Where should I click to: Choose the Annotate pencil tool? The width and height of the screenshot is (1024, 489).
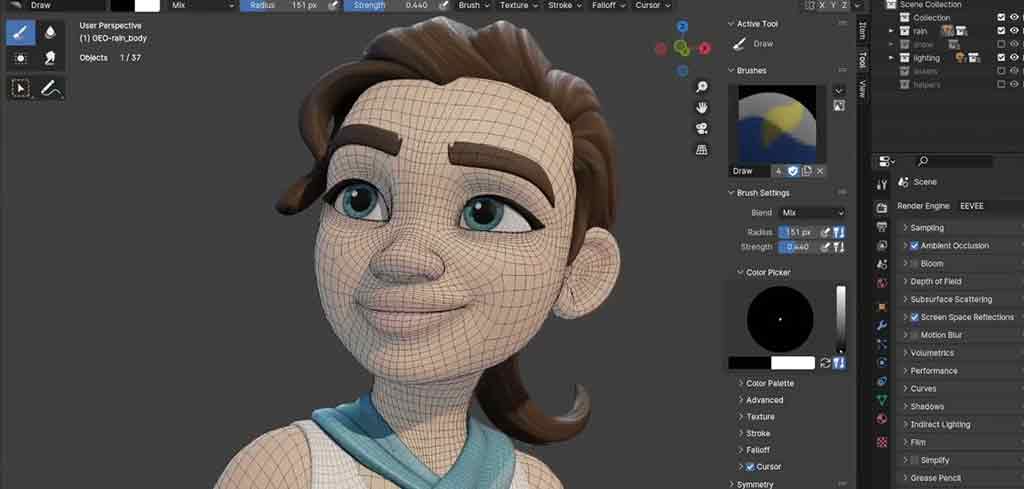(x=49, y=88)
